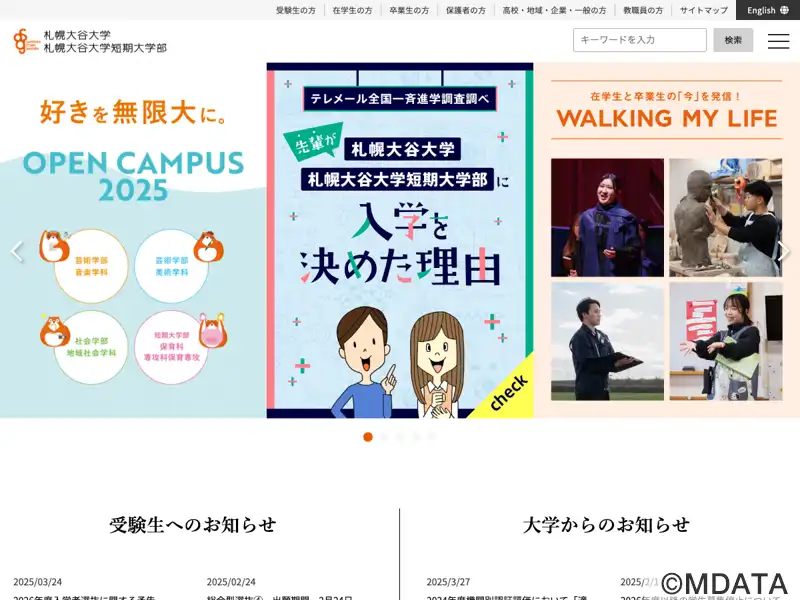Viewport: 800px width, 600px height.
Task: Open news item dated 2025/02/24
Action: click(x=280, y=589)
